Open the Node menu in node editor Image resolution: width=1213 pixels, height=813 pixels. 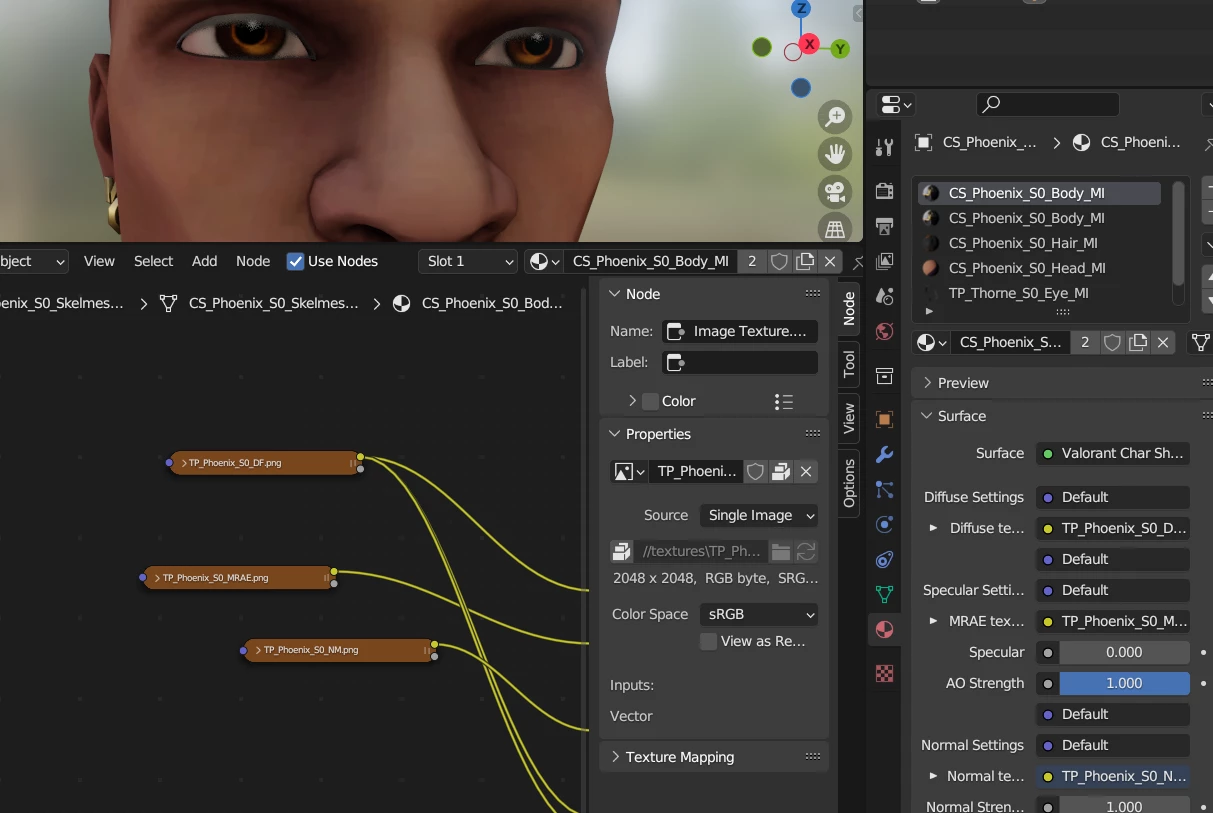point(253,261)
